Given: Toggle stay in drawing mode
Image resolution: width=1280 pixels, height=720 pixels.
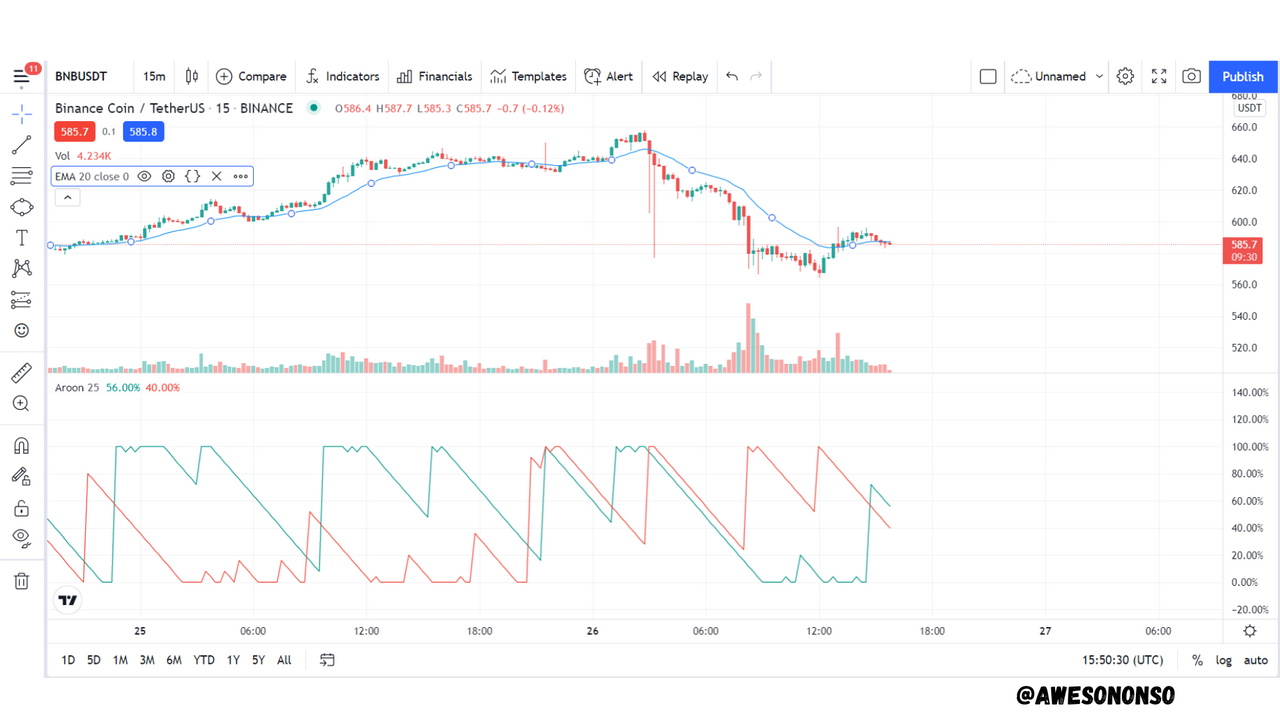Looking at the screenshot, I should [21, 477].
